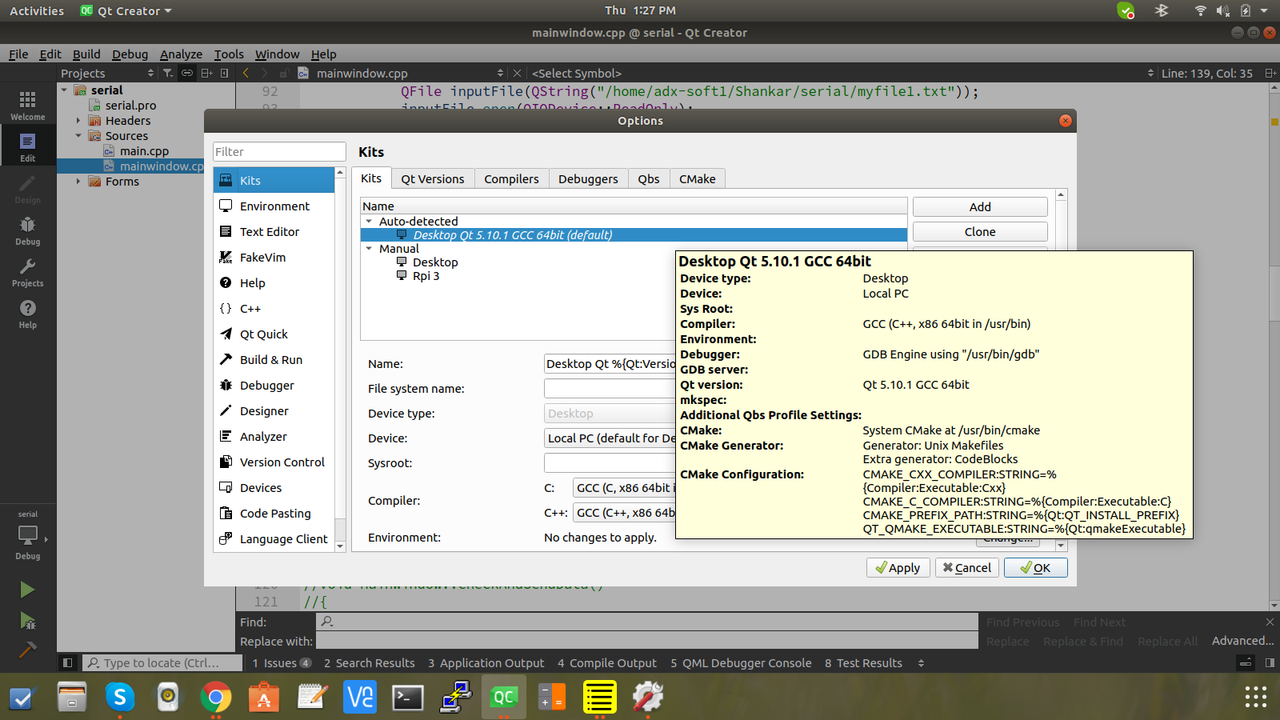
Task: Select the Language Client category
Action: point(274,539)
